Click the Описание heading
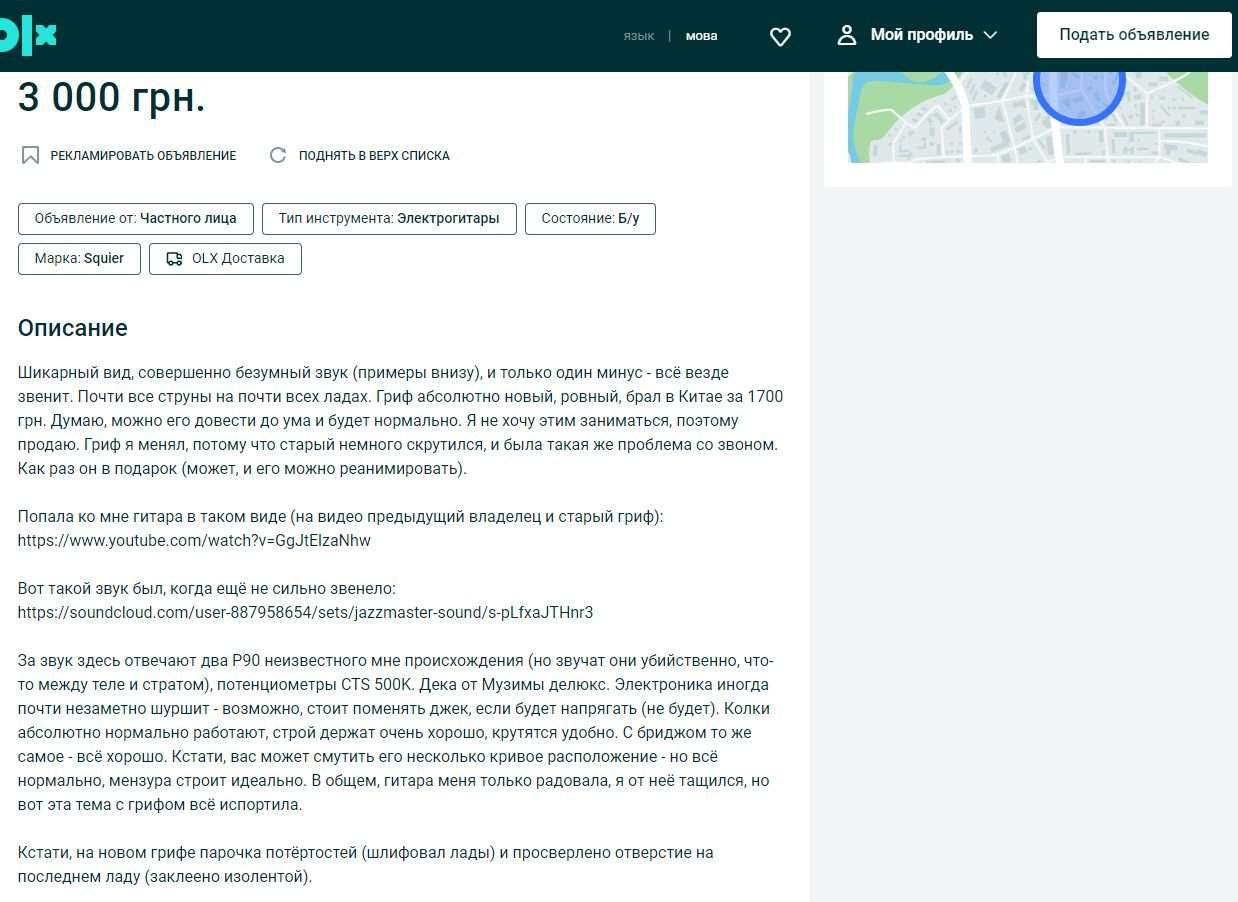1238x902 pixels. [x=73, y=328]
